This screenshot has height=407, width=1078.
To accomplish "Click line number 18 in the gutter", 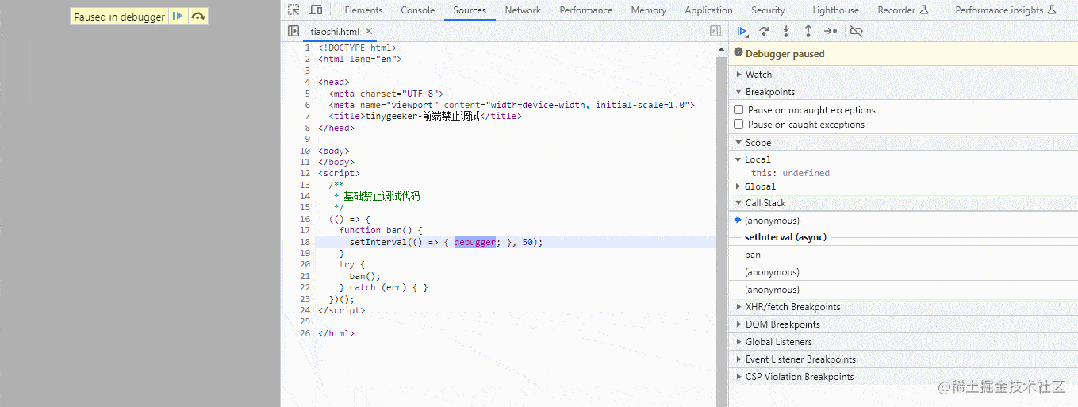I will [x=306, y=242].
